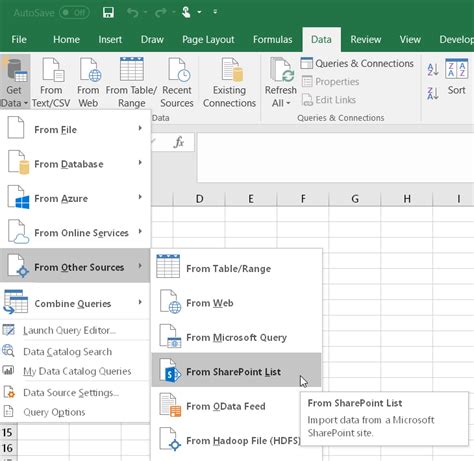The width and height of the screenshot is (474, 461).
Task: Select column E header
Action: coord(251,199)
